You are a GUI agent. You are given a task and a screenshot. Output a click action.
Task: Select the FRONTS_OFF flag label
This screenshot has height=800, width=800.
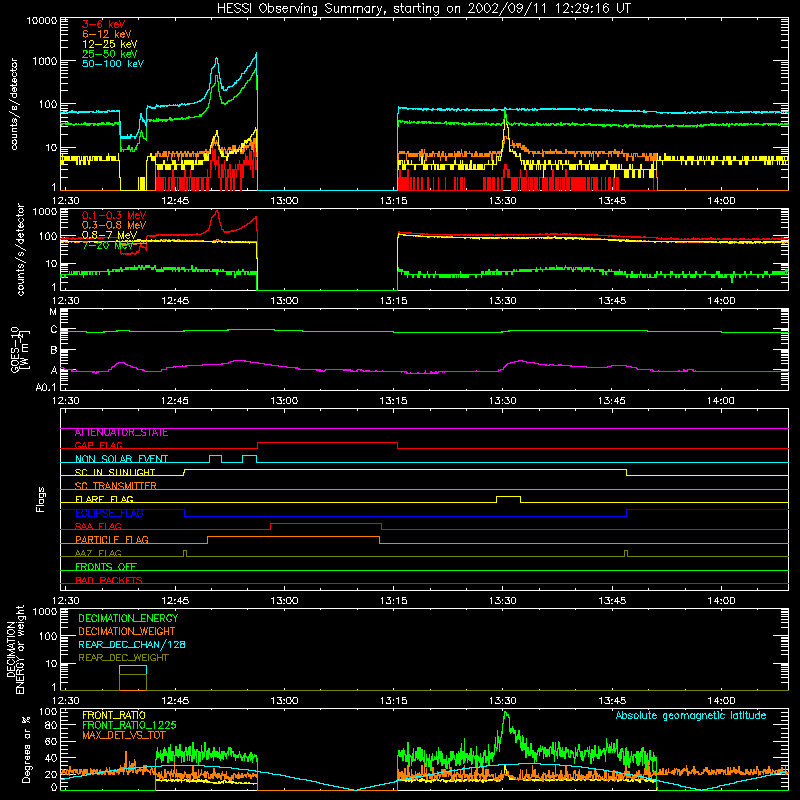tap(106, 566)
